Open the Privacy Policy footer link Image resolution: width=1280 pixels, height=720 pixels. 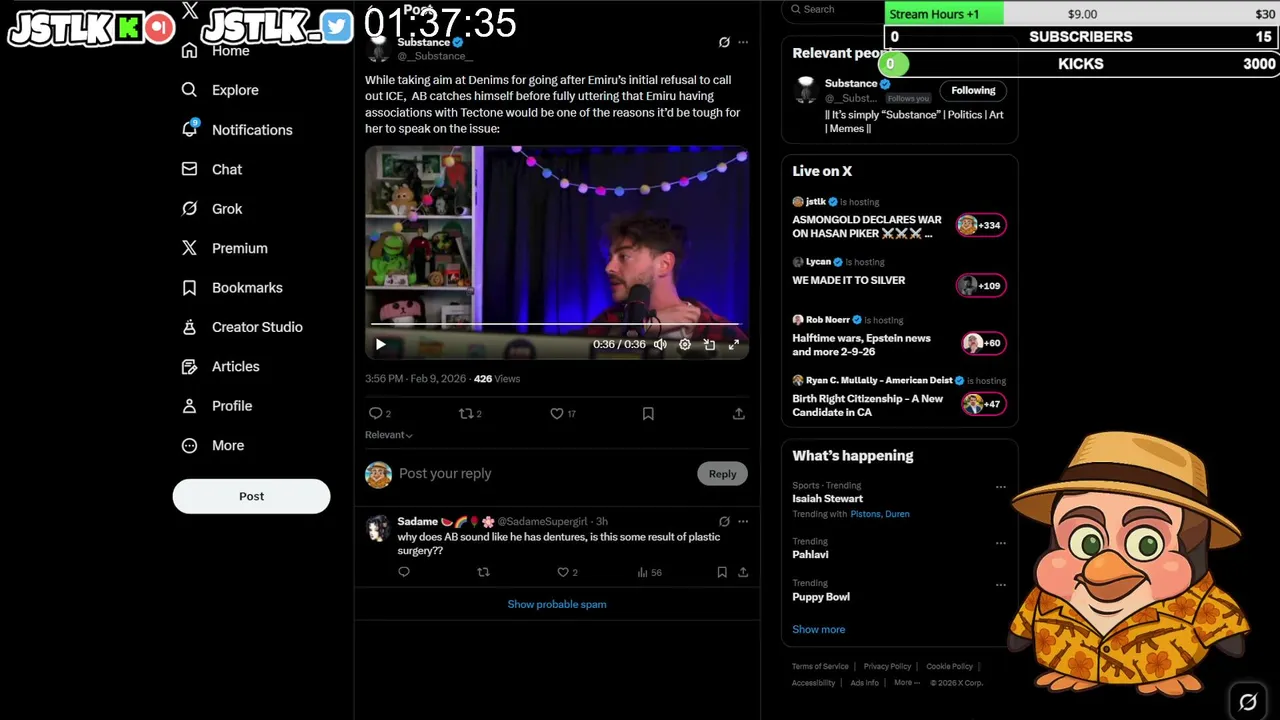point(887,666)
